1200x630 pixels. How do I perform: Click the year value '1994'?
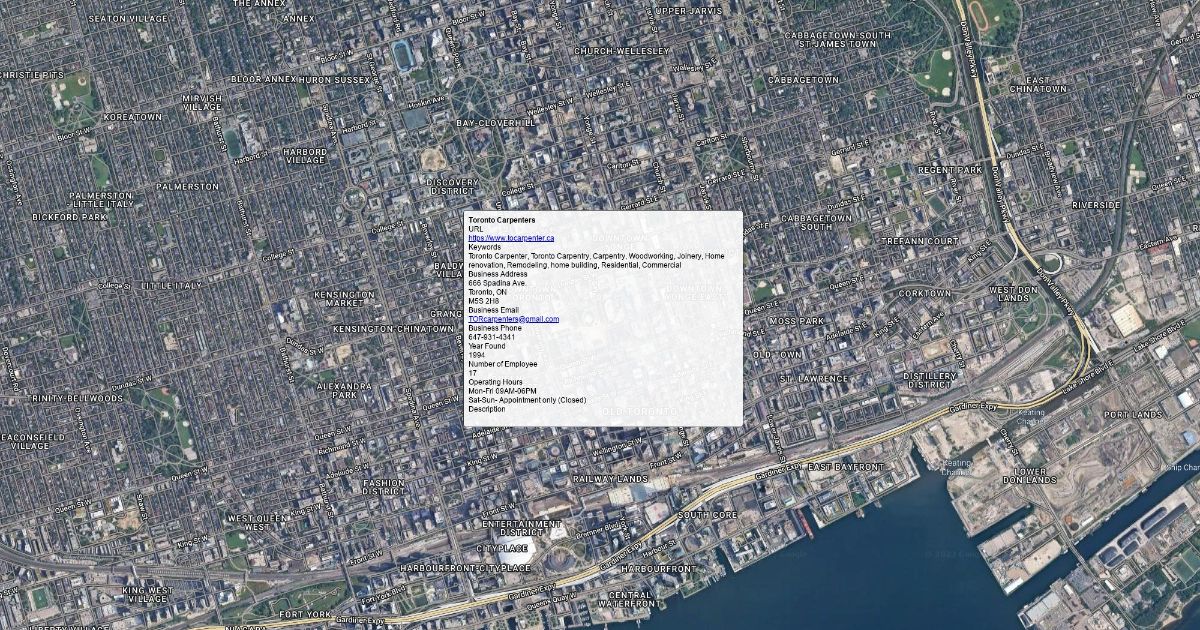pos(476,355)
